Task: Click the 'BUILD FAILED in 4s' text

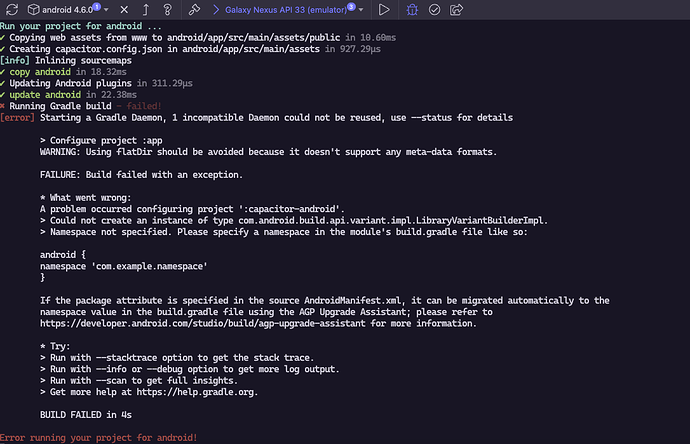Action: (x=86, y=415)
